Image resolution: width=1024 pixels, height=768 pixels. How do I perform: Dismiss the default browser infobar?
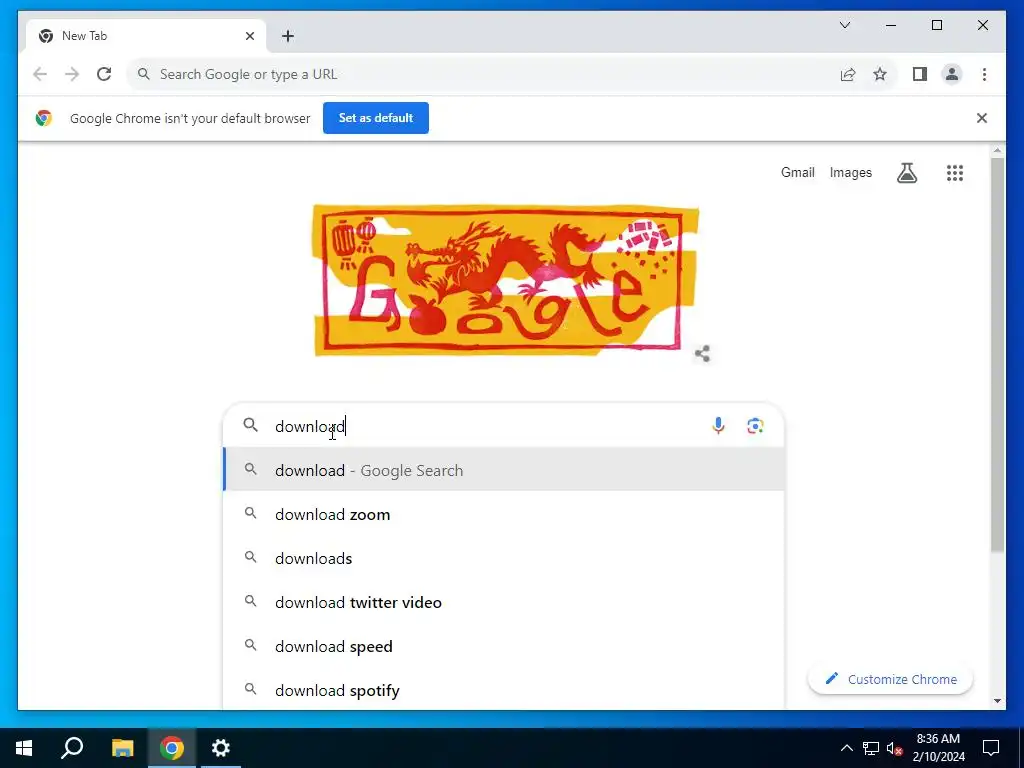pyautogui.click(x=982, y=118)
